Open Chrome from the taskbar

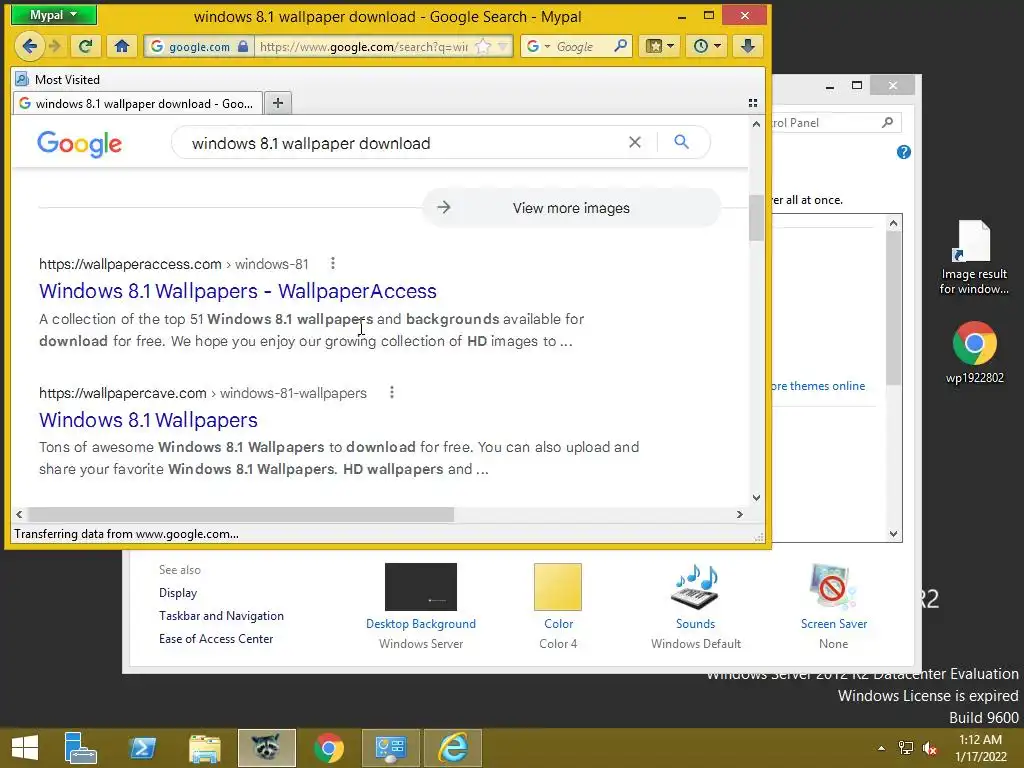click(x=328, y=748)
